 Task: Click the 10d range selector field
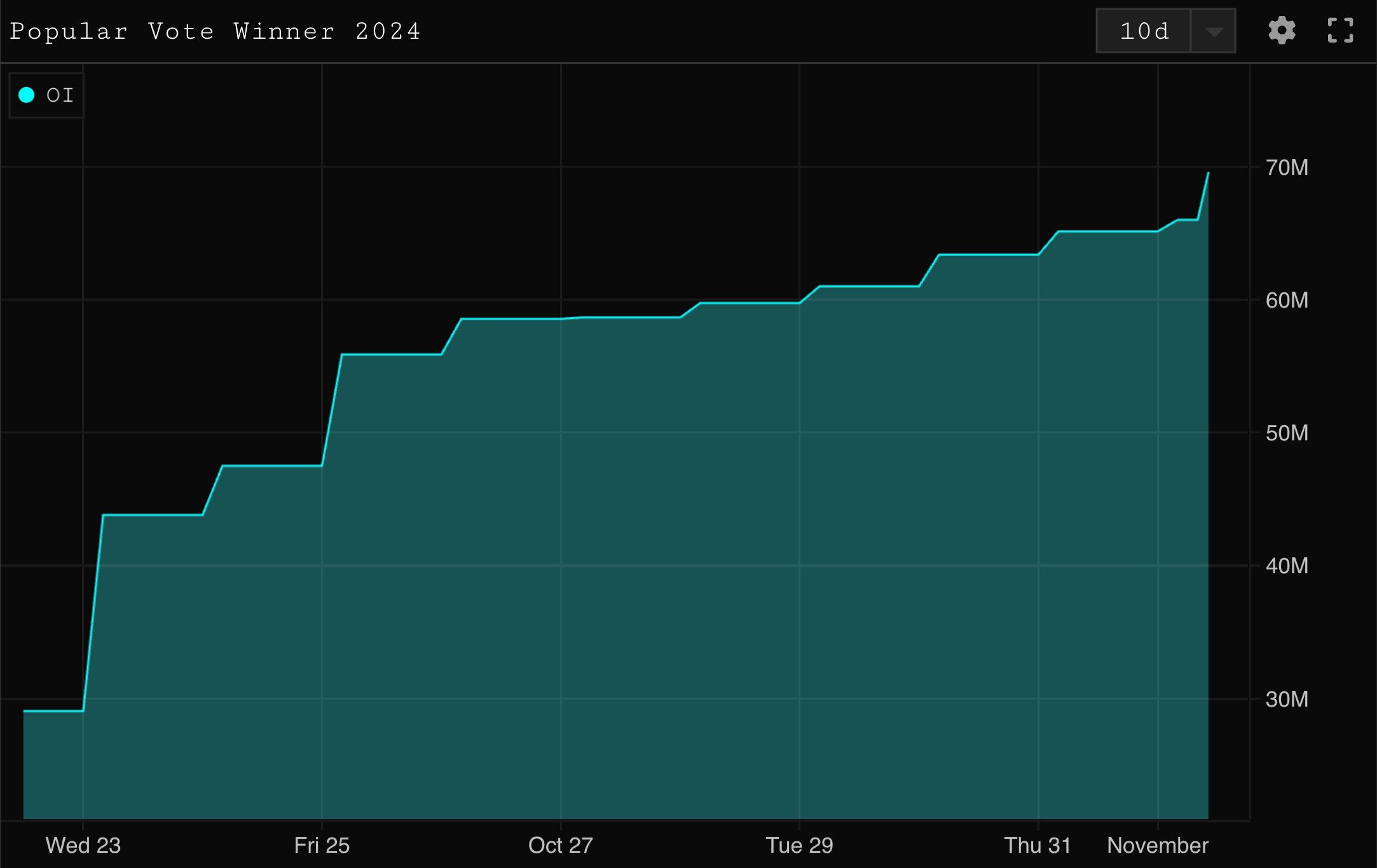[x=1144, y=31]
